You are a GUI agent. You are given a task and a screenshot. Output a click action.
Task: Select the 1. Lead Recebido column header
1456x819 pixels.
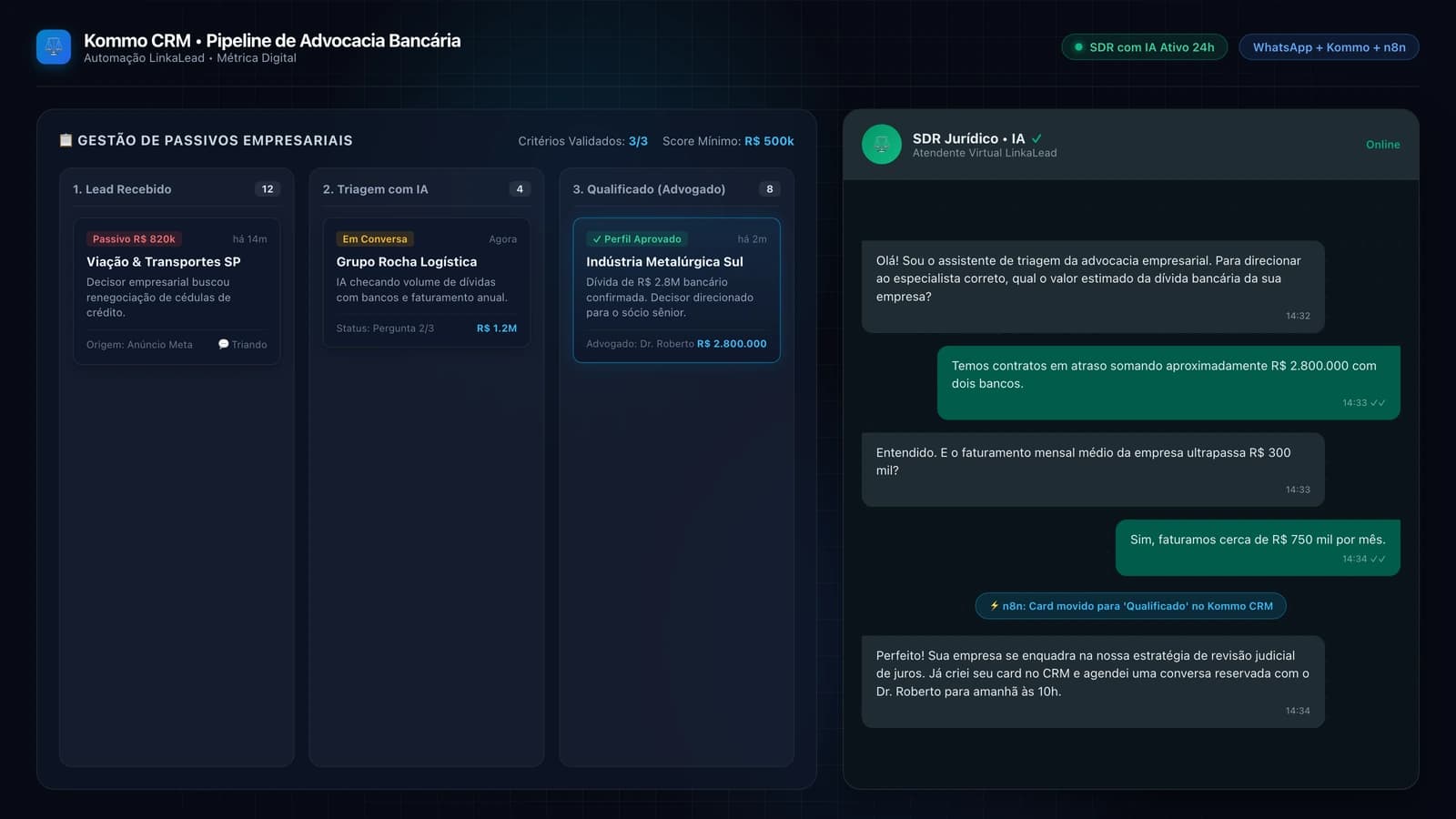pyautogui.click(x=177, y=189)
